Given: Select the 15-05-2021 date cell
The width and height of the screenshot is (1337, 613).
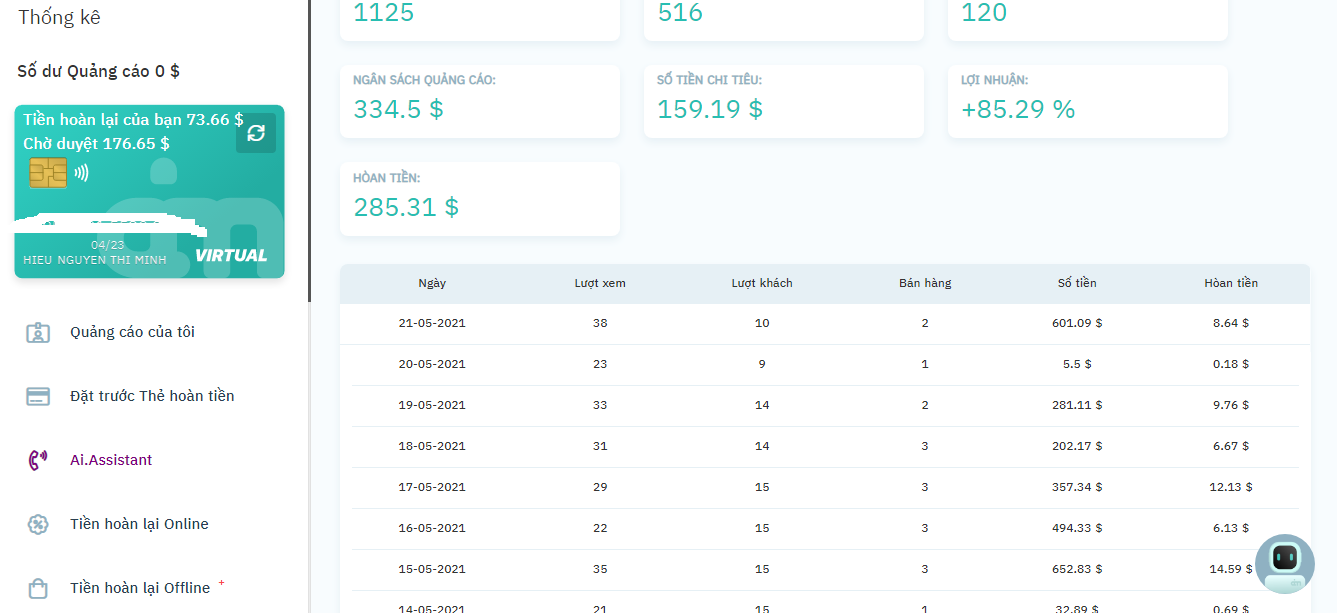Looking at the screenshot, I should click(x=432, y=569).
